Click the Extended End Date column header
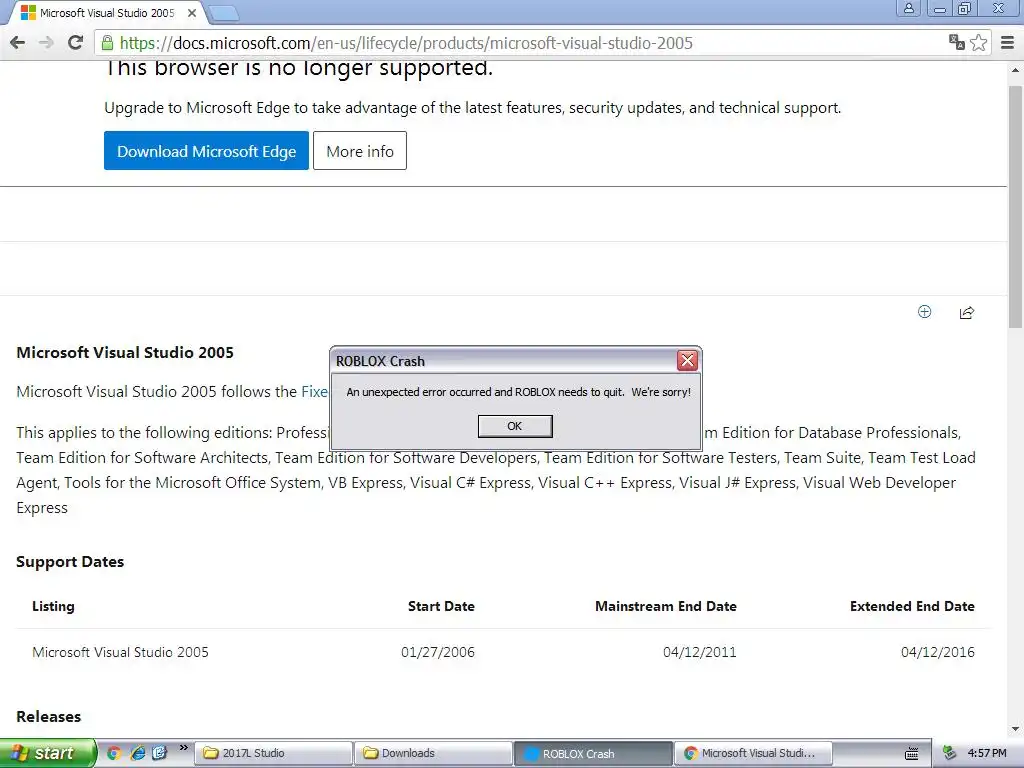This screenshot has height=768, width=1024. pyautogui.click(x=912, y=606)
